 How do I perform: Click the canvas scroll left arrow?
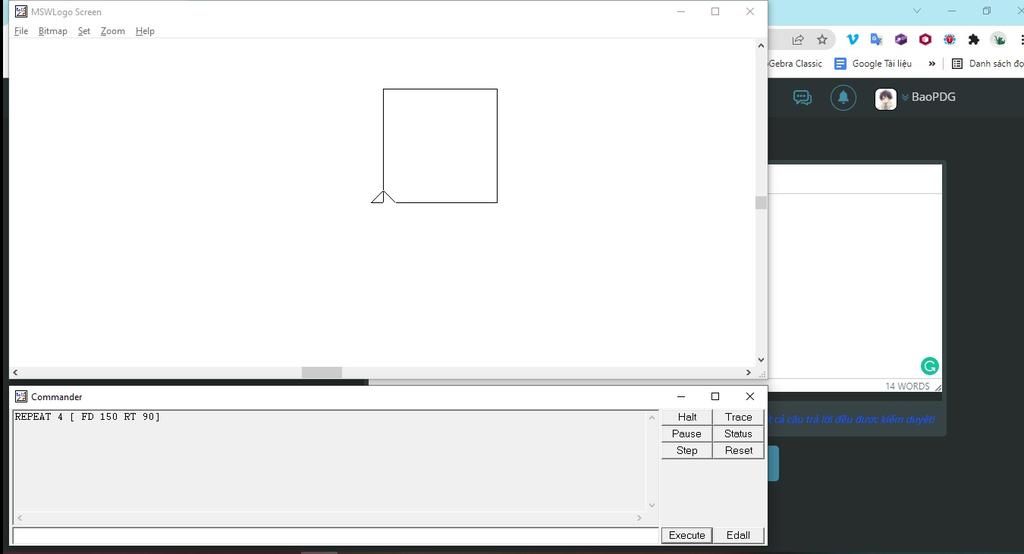[x=15, y=372]
